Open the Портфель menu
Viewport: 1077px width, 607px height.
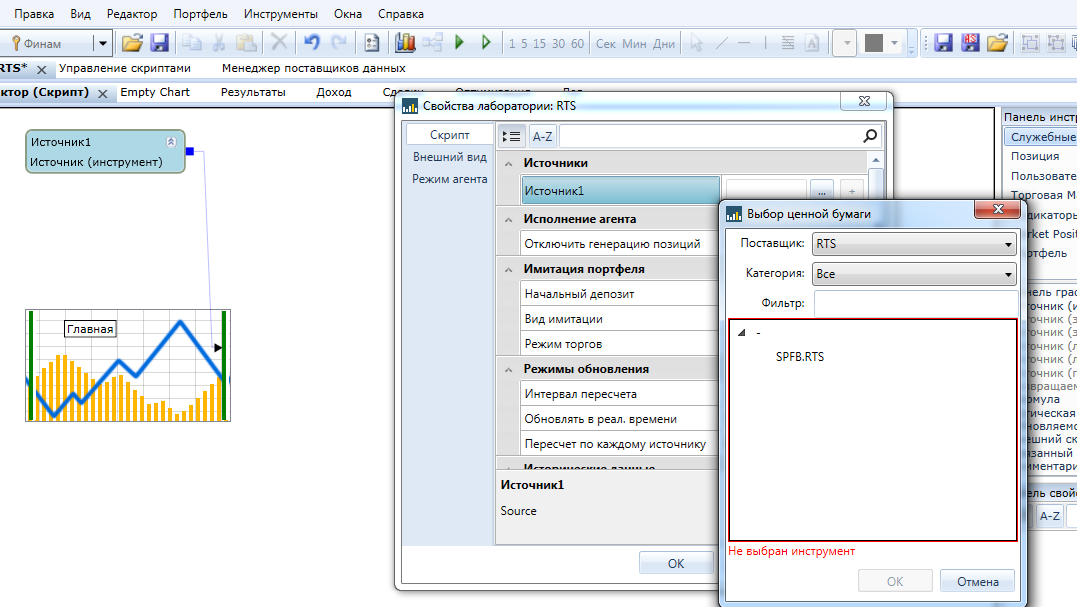[200, 14]
